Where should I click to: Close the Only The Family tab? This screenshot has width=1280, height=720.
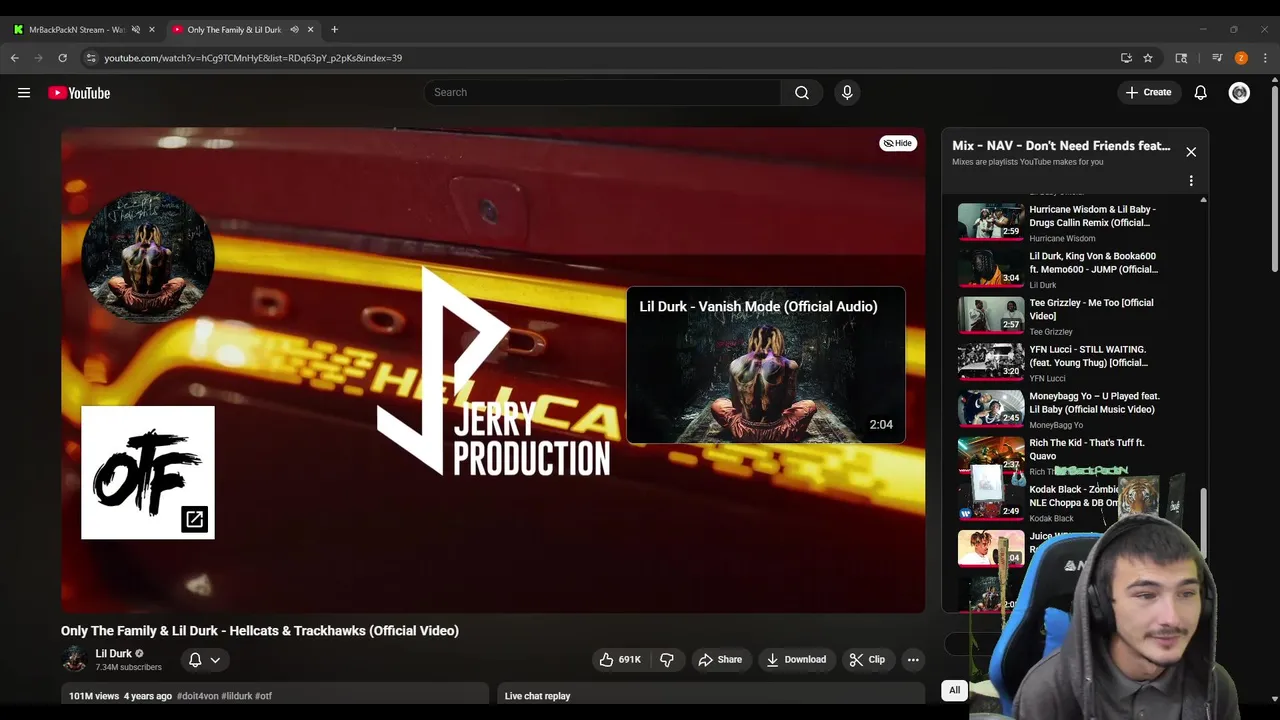point(310,29)
